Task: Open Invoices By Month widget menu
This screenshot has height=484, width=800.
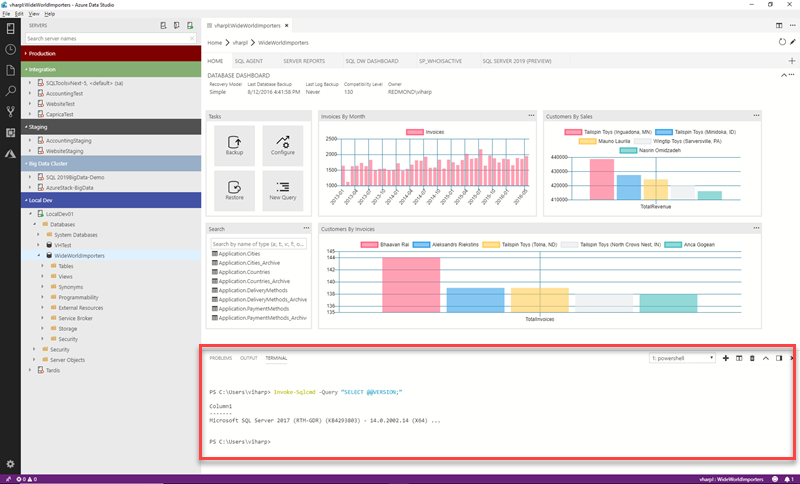Action: [531, 115]
